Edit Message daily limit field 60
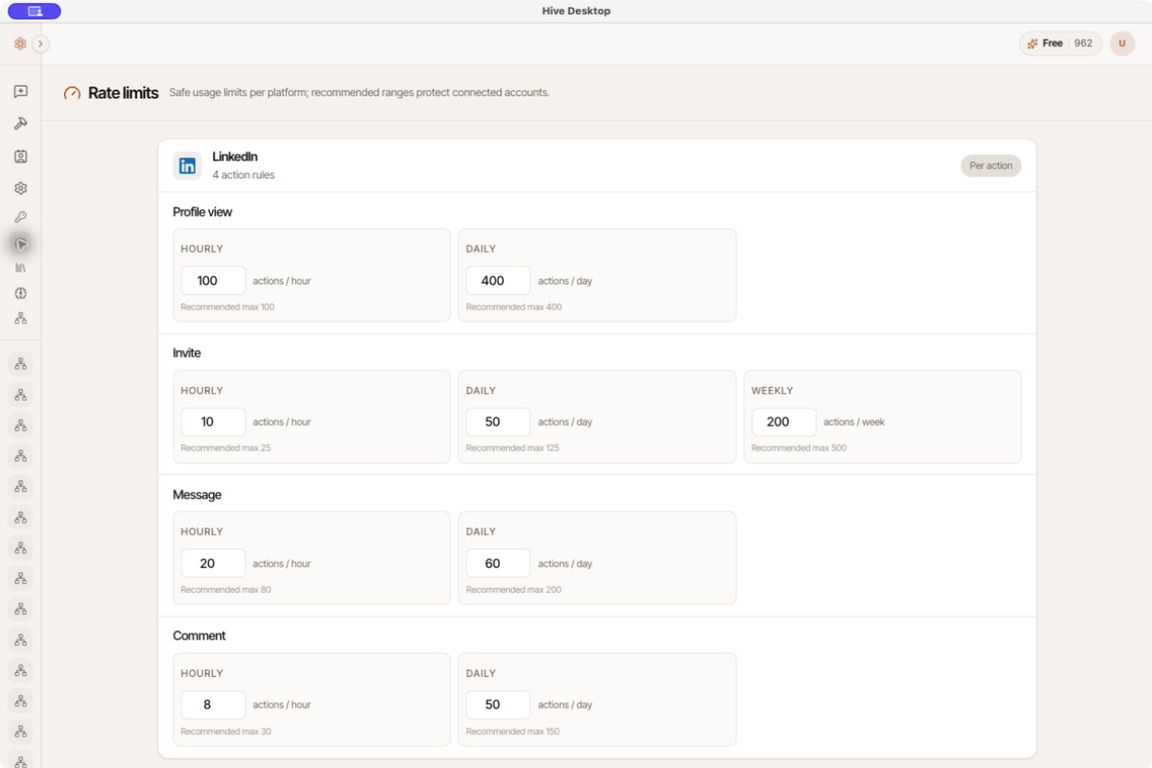Image resolution: width=1152 pixels, height=768 pixels. click(498, 563)
